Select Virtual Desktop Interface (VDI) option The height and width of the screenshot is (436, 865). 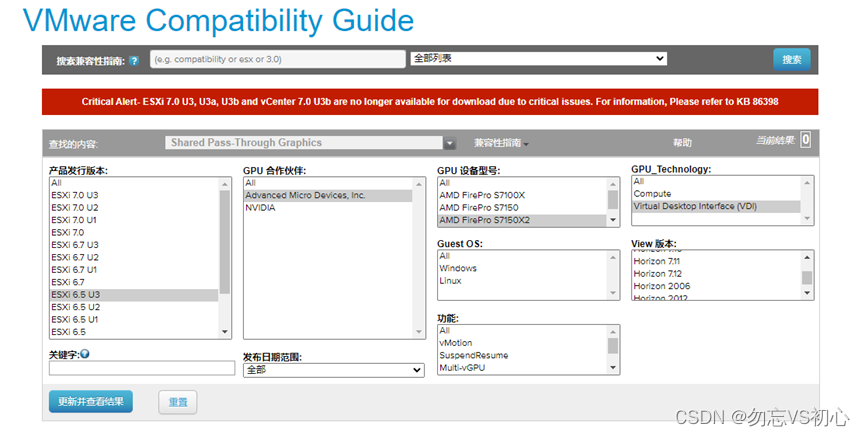[716, 206]
